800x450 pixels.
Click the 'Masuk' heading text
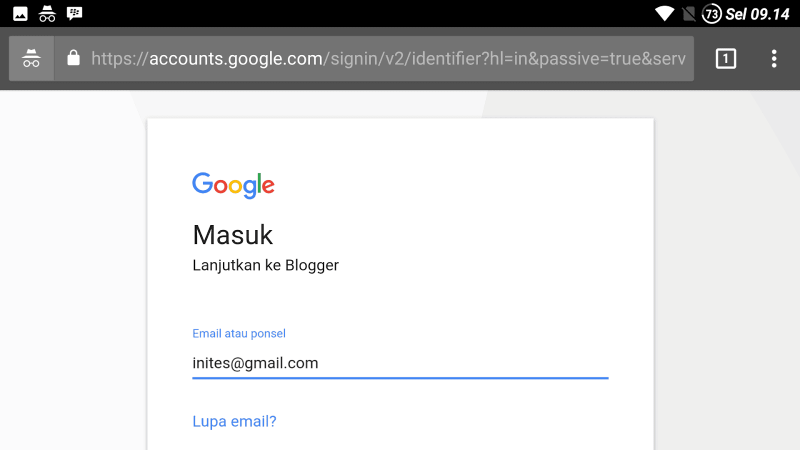point(233,235)
